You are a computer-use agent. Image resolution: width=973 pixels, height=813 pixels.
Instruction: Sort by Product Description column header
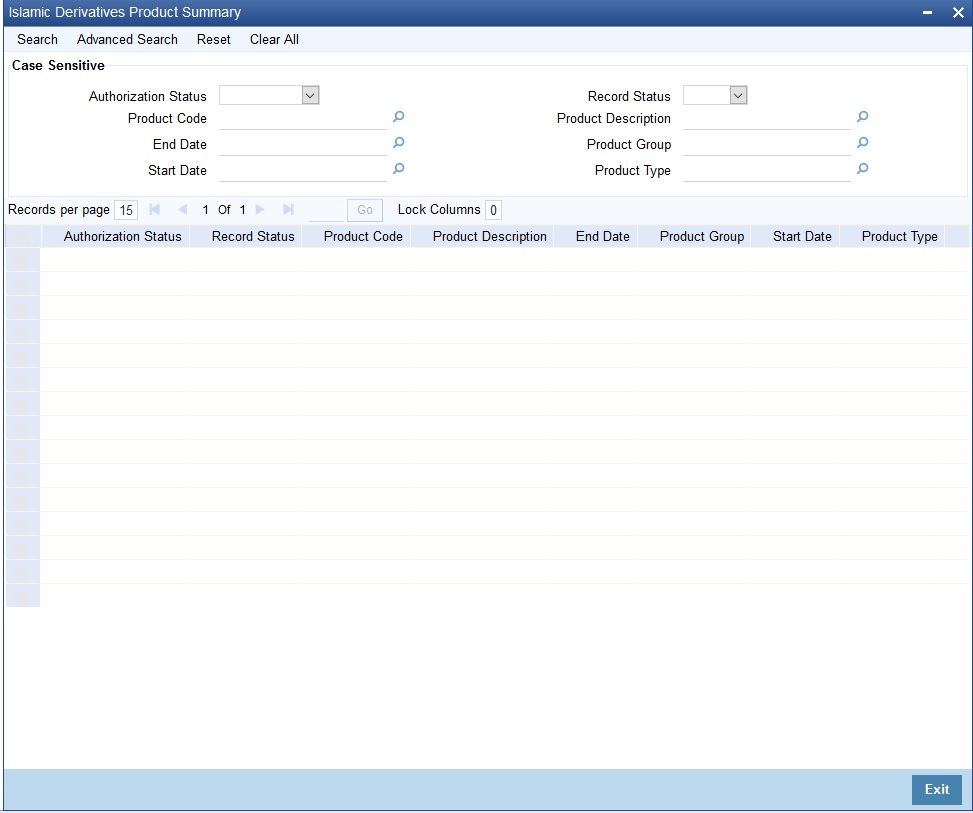pyautogui.click(x=490, y=236)
